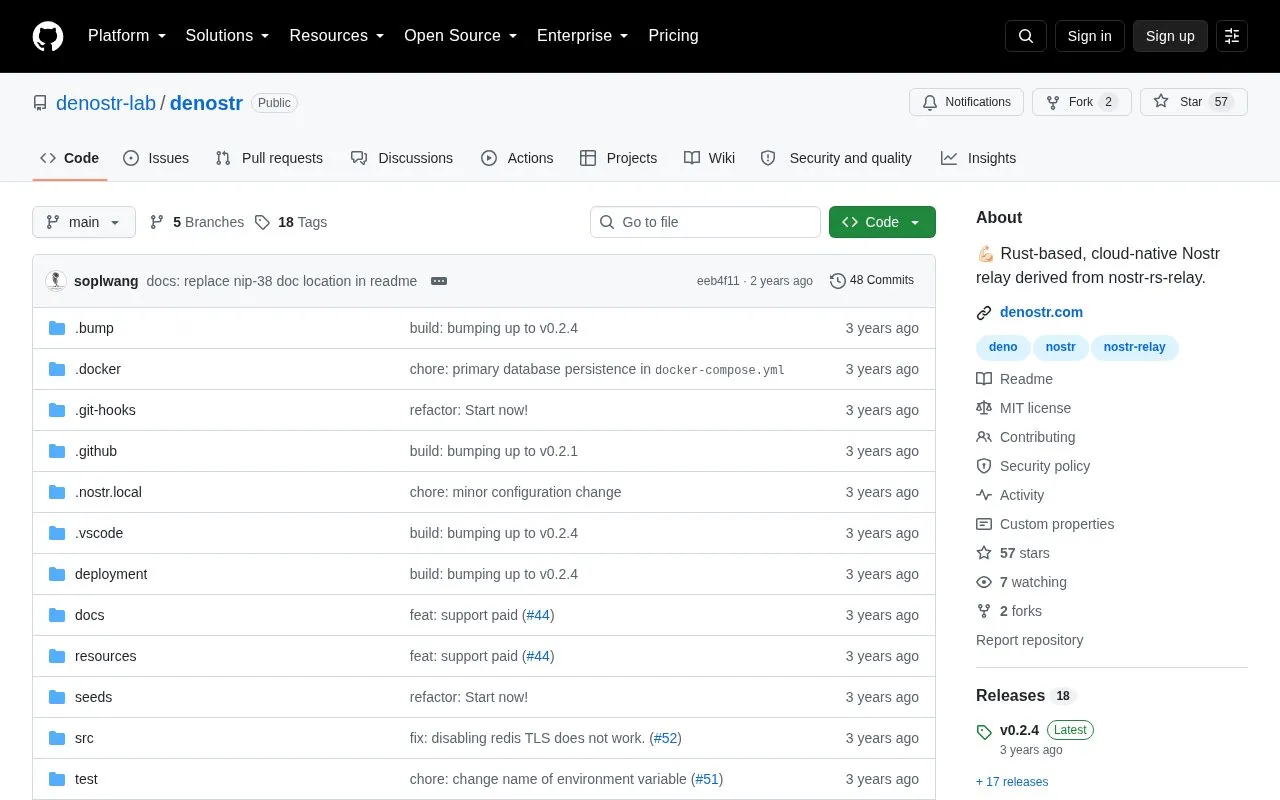Open the GitHub homepage logo

(48, 36)
